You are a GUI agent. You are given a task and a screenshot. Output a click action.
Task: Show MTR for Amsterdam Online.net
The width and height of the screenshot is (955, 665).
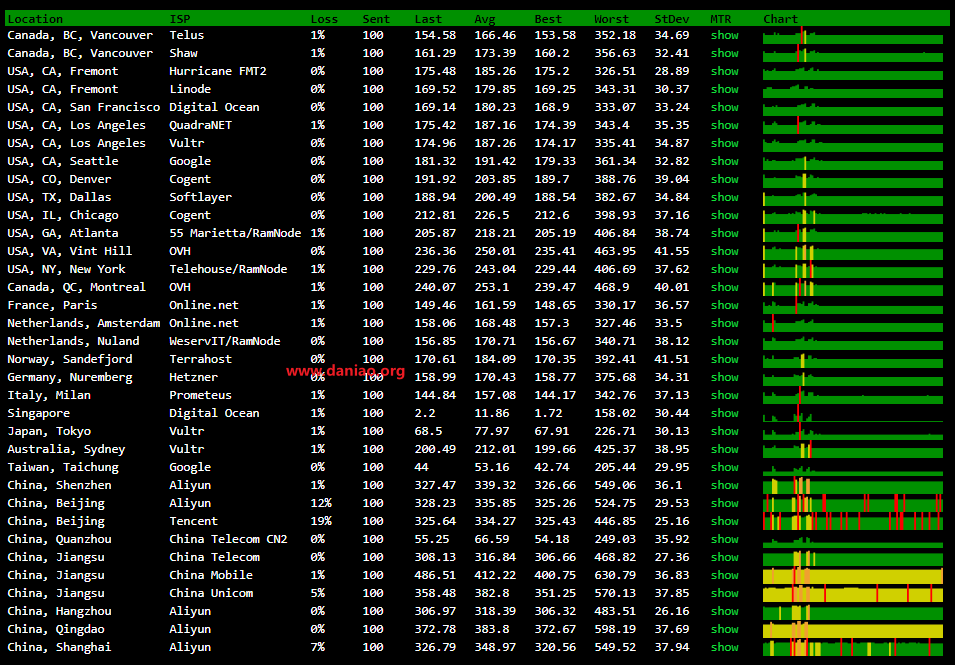tap(724, 323)
